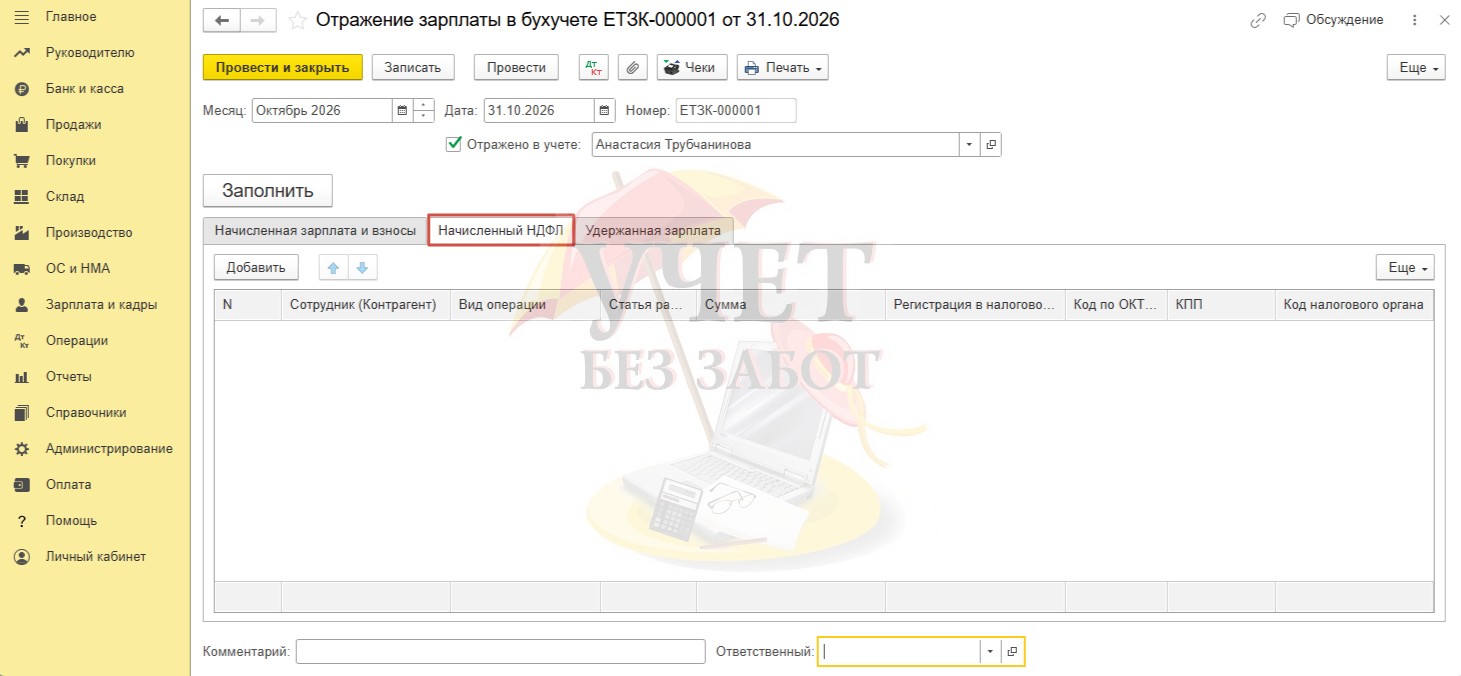The height and width of the screenshot is (676, 1461).
Task: Open Ответственный field selection form icon
Action: 1012,652
